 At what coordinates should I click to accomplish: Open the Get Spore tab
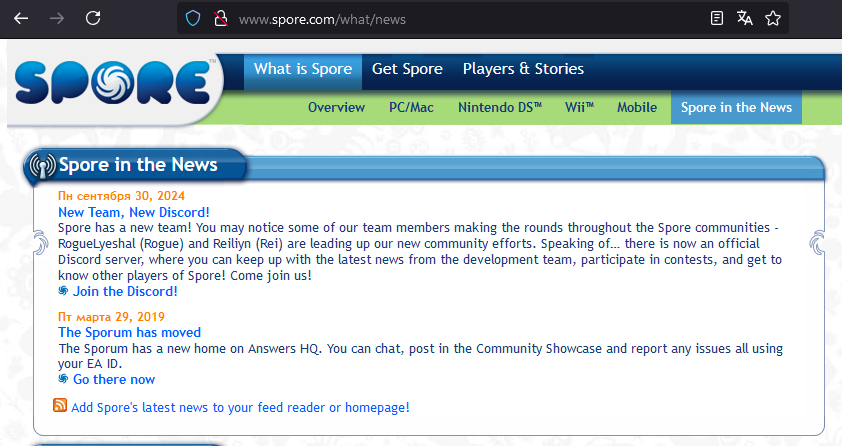(407, 69)
